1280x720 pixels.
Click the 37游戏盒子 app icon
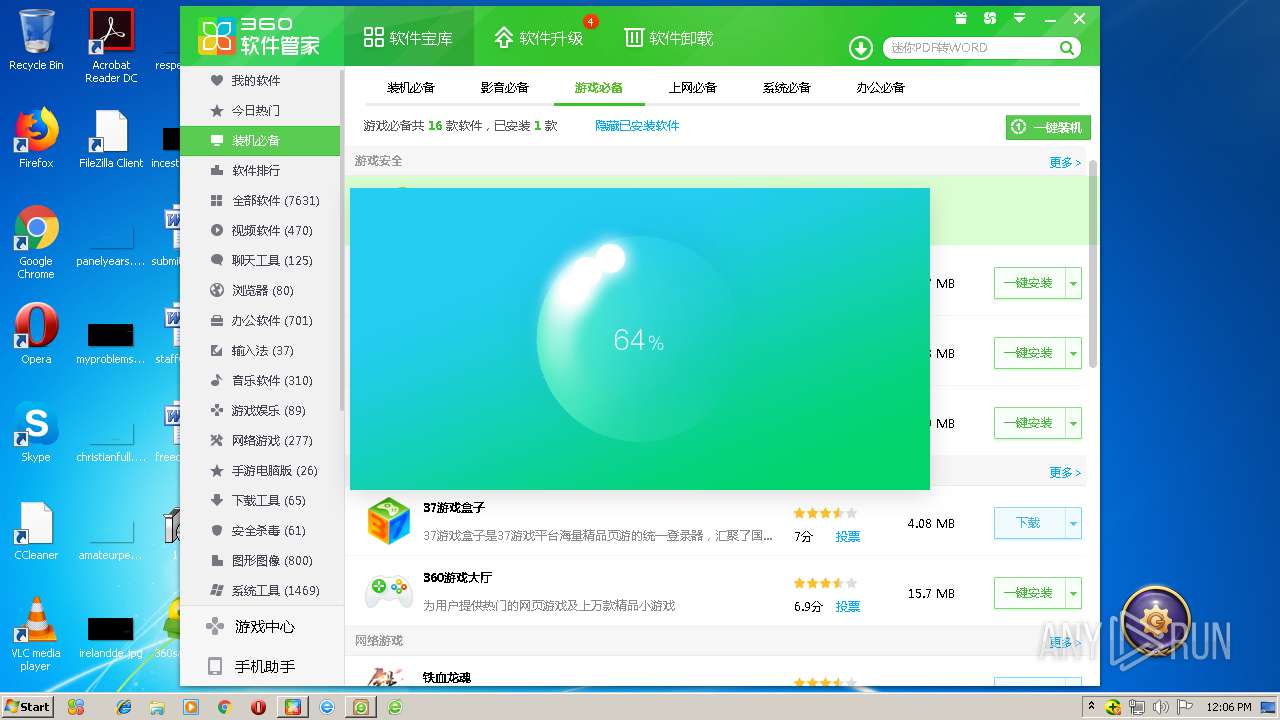pyautogui.click(x=388, y=521)
